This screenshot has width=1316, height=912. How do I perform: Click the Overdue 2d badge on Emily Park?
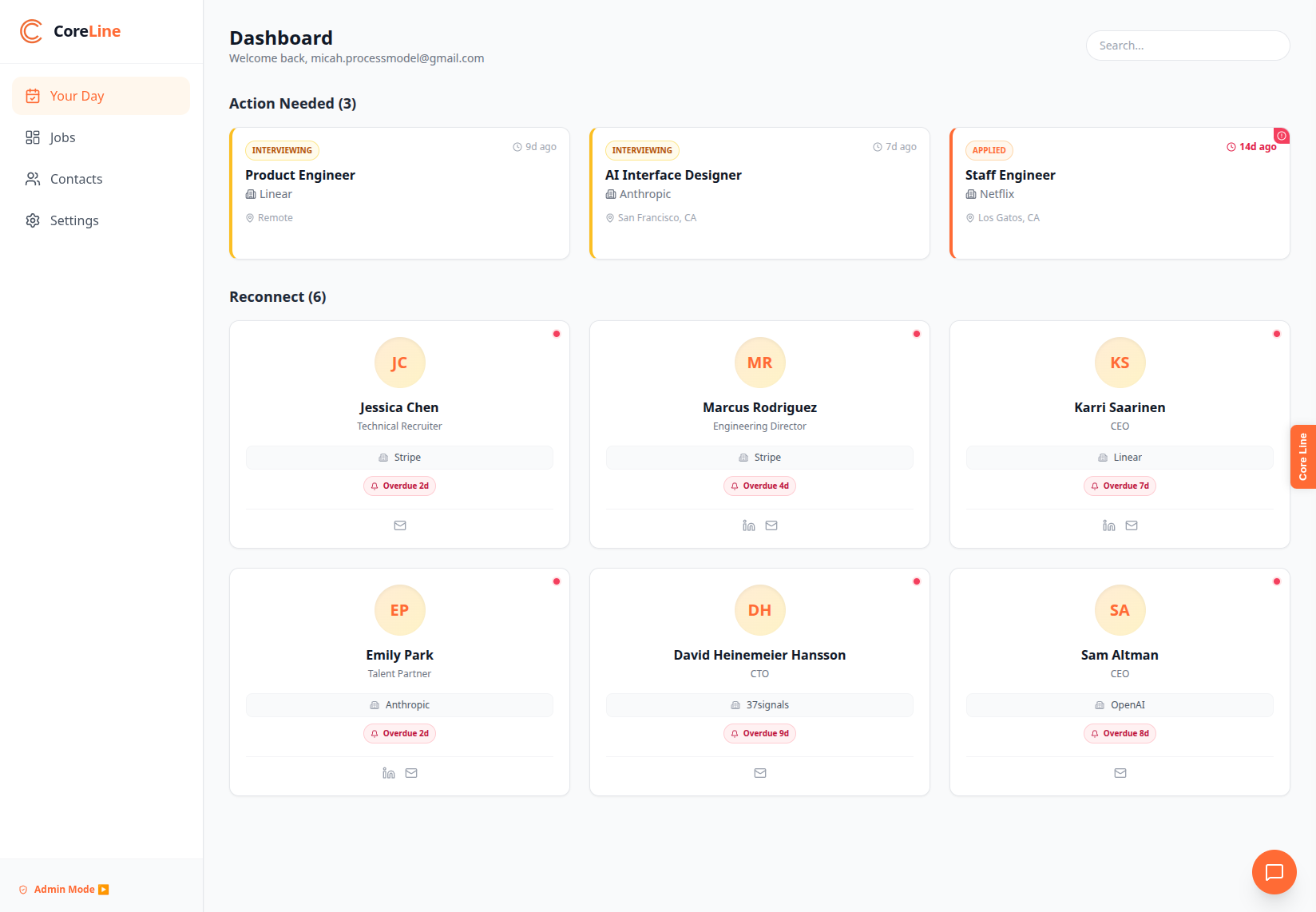click(399, 733)
